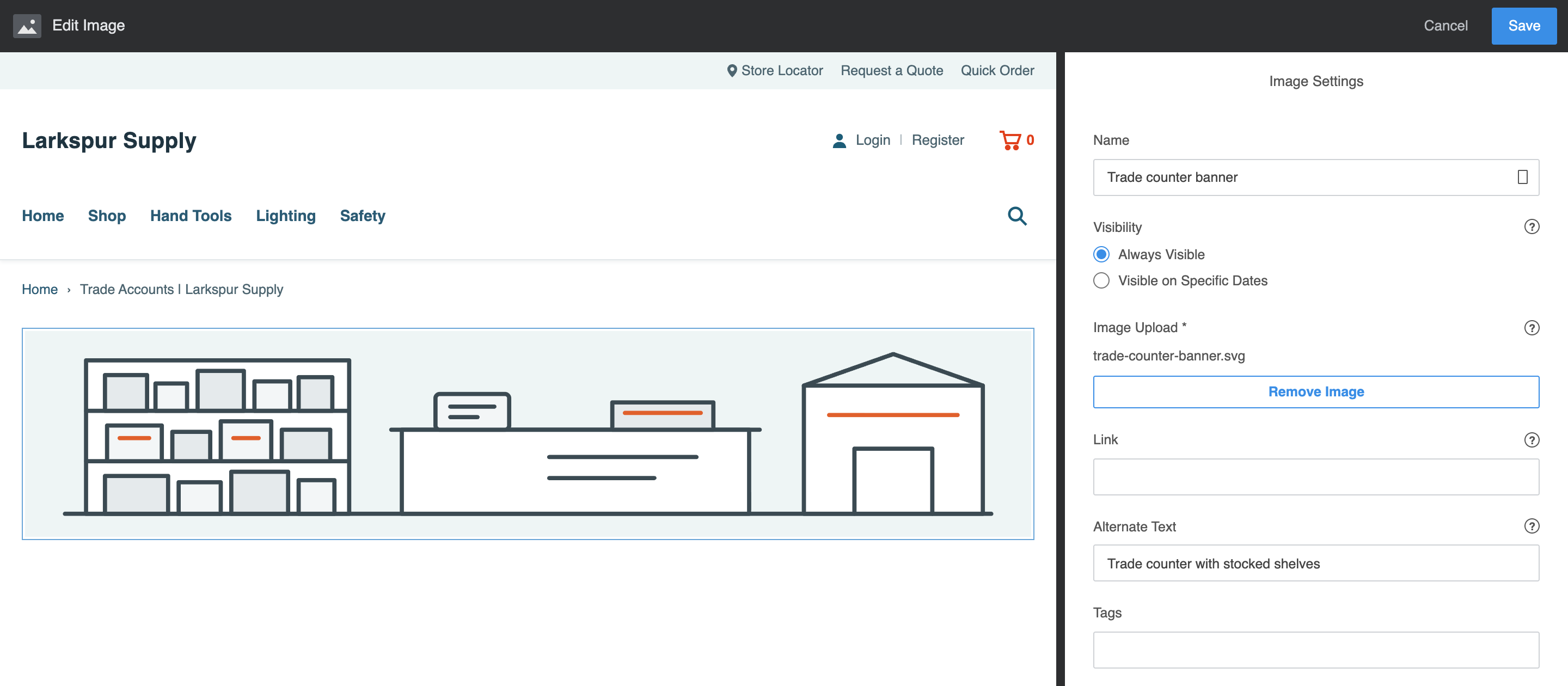This screenshot has height=686, width=1568.
Task: Open Link help question icon
Action: (x=1531, y=440)
